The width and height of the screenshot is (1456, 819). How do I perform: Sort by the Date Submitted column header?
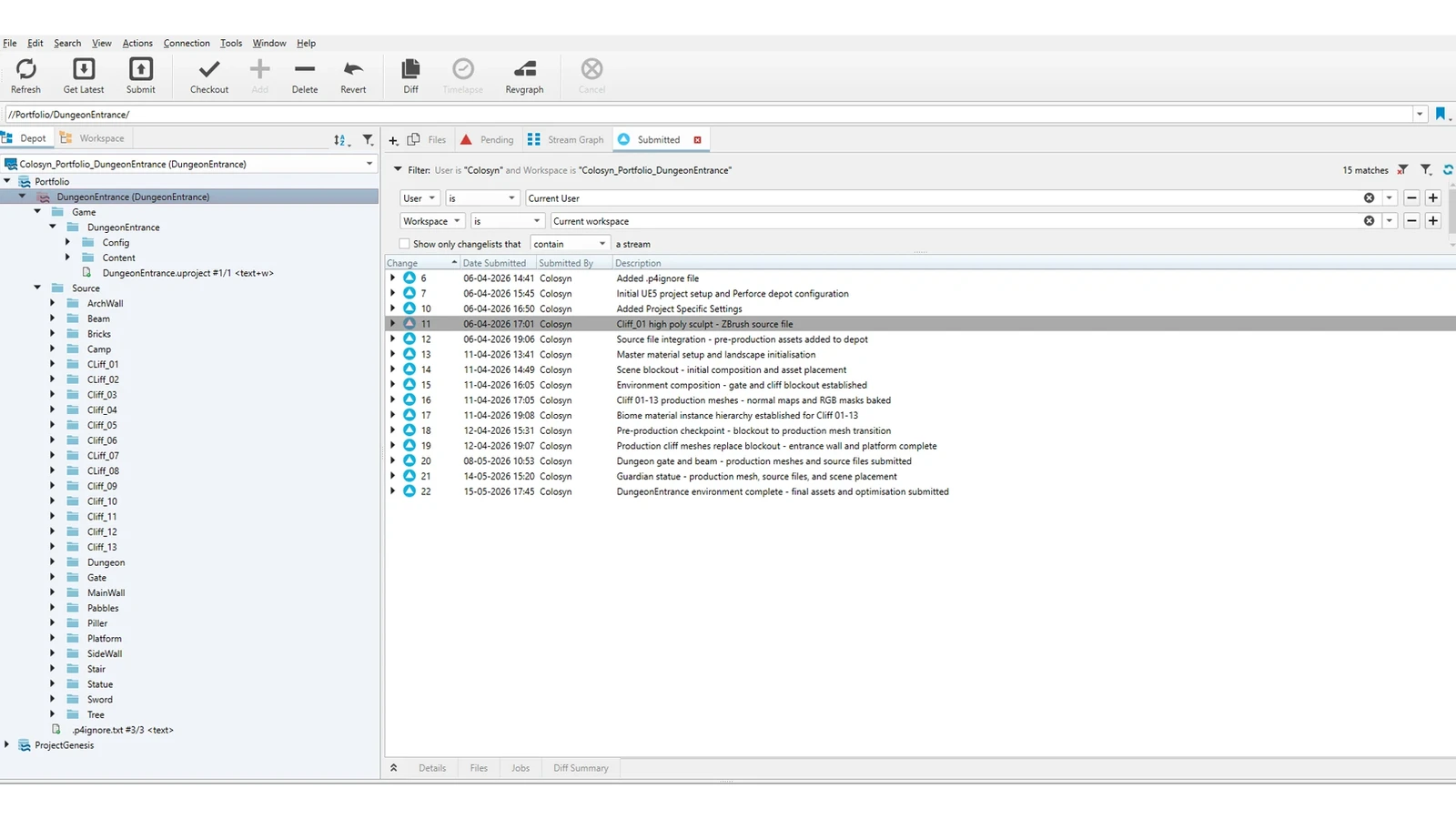pos(498,263)
